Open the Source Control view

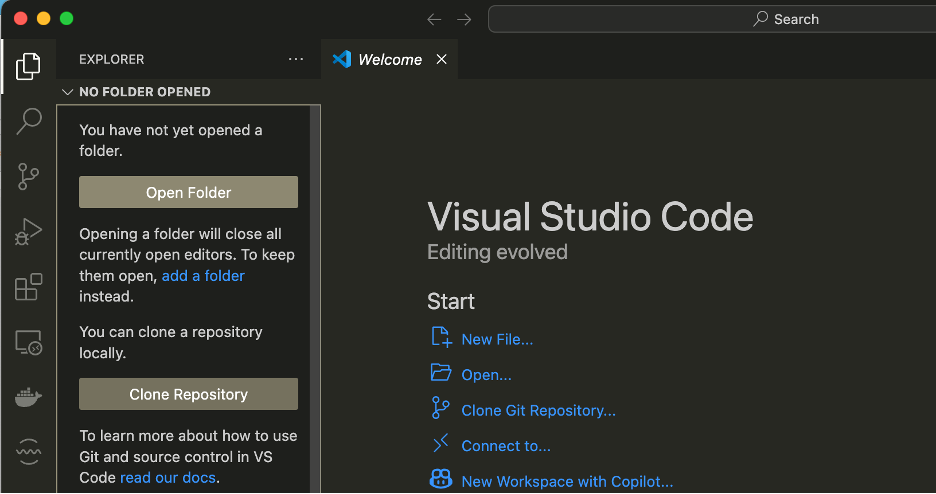click(28, 177)
